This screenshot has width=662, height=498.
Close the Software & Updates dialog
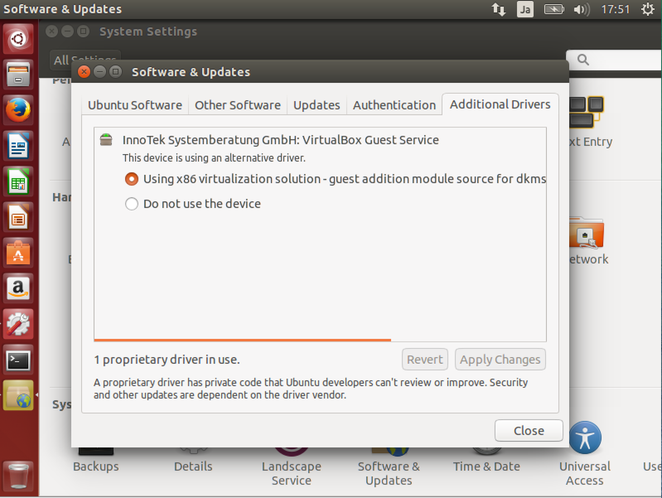point(529,430)
